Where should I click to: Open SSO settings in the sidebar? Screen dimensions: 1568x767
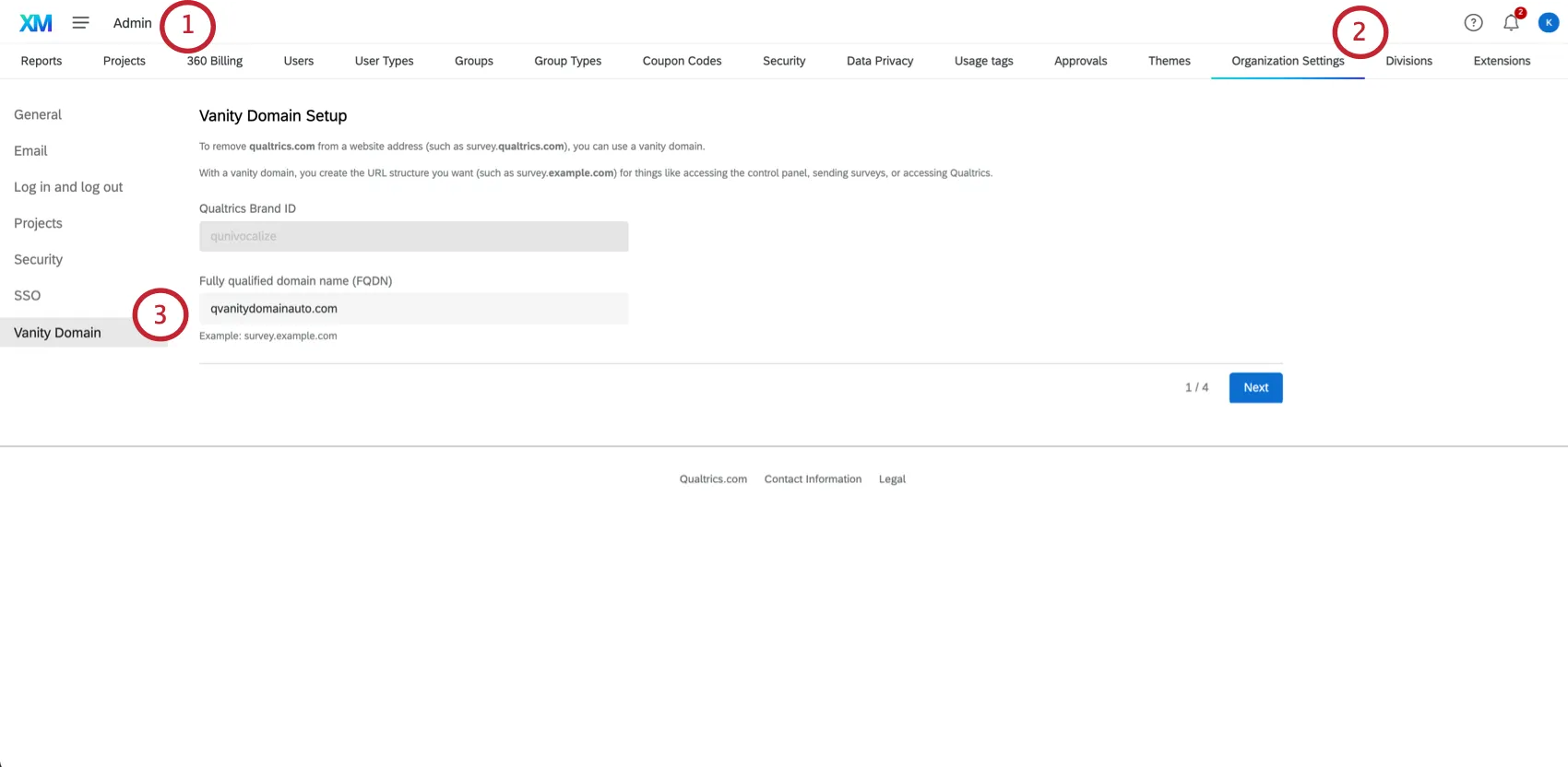[x=27, y=295]
